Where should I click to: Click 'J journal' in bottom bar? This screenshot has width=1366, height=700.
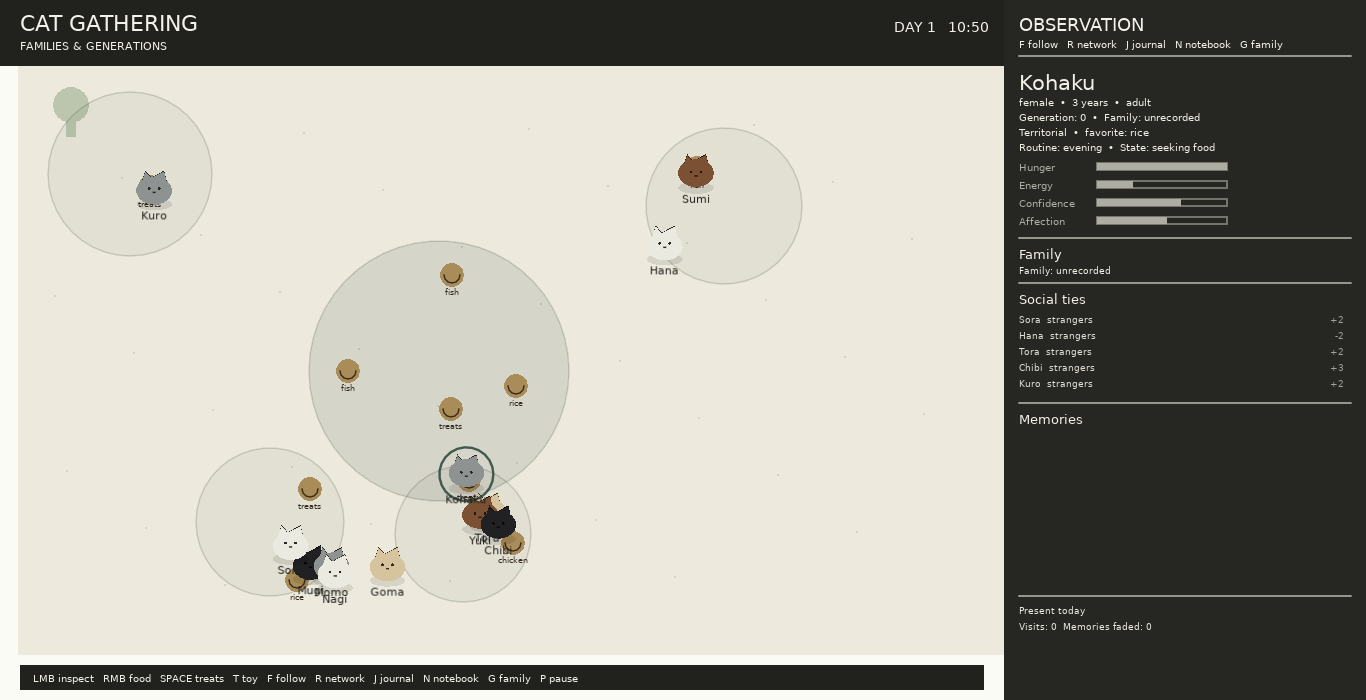pos(394,679)
